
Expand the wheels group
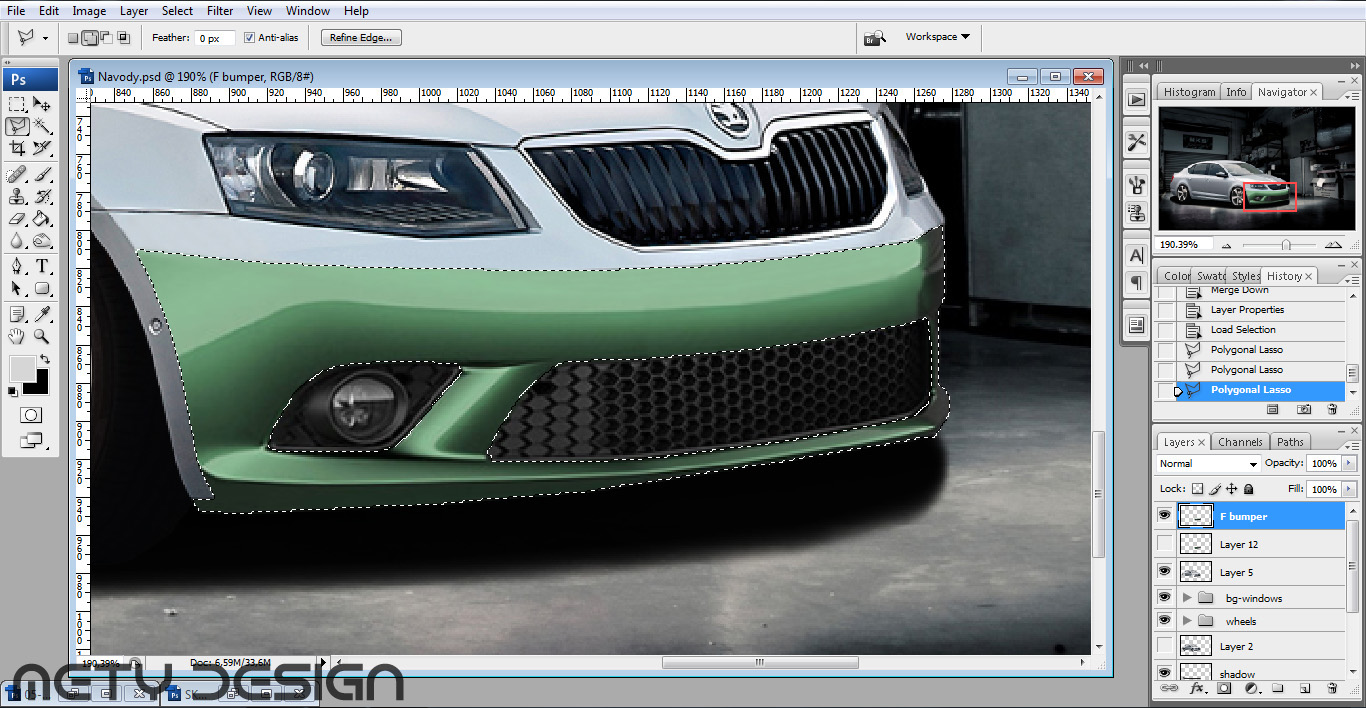point(1188,621)
